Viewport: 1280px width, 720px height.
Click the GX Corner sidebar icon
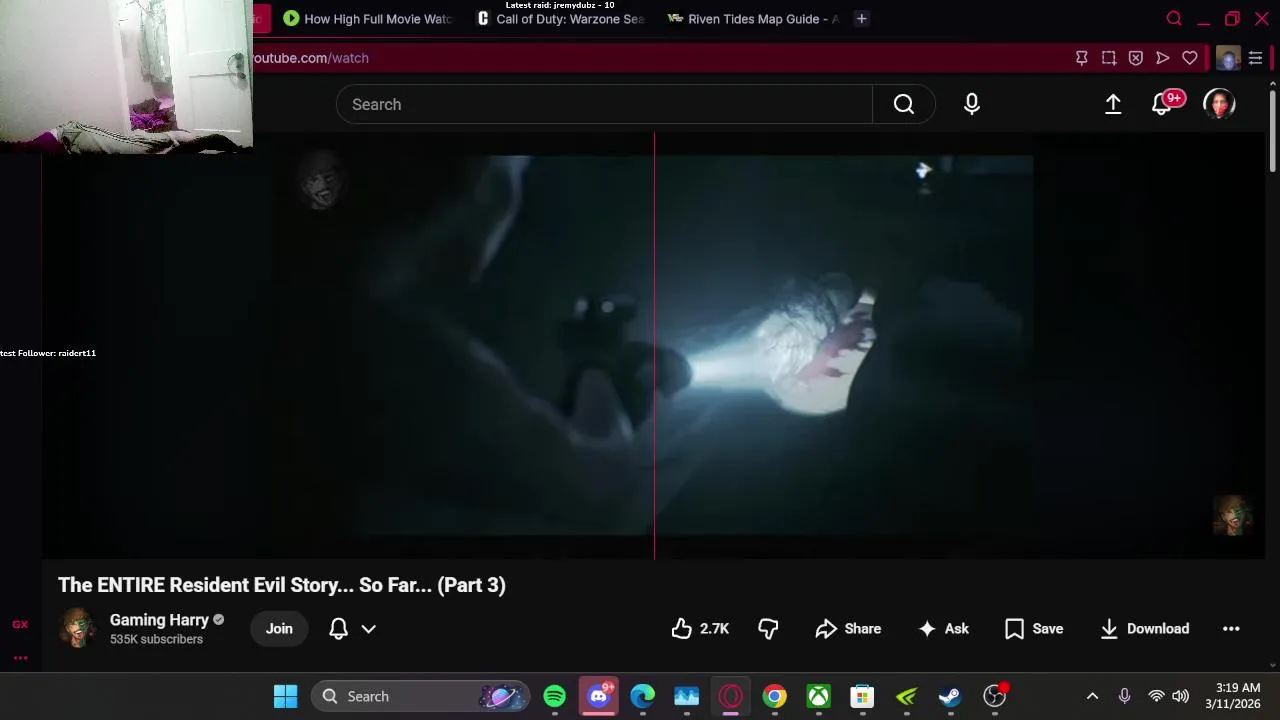(20, 624)
